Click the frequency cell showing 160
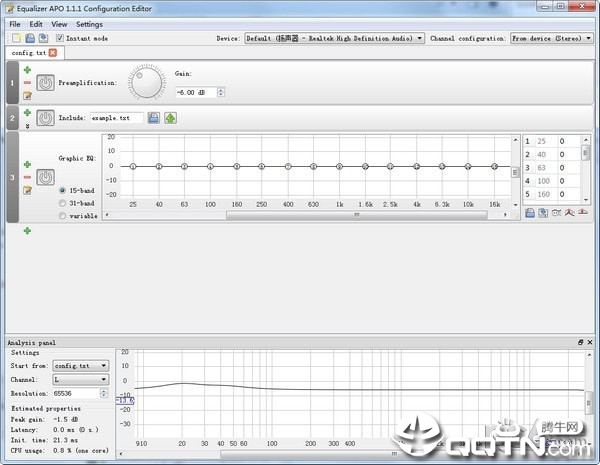Image resolution: width=600 pixels, height=465 pixels. pyautogui.click(x=544, y=194)
